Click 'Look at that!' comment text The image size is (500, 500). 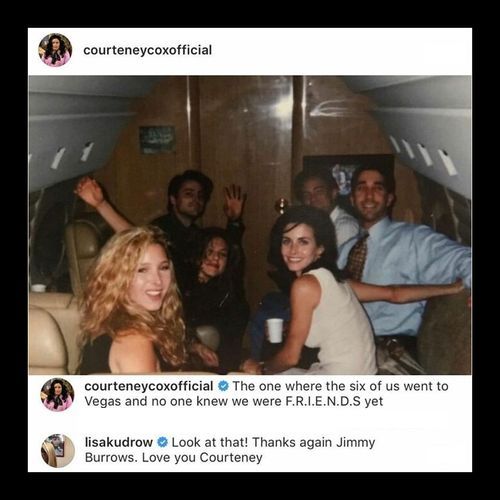click(x=210, y=443)
